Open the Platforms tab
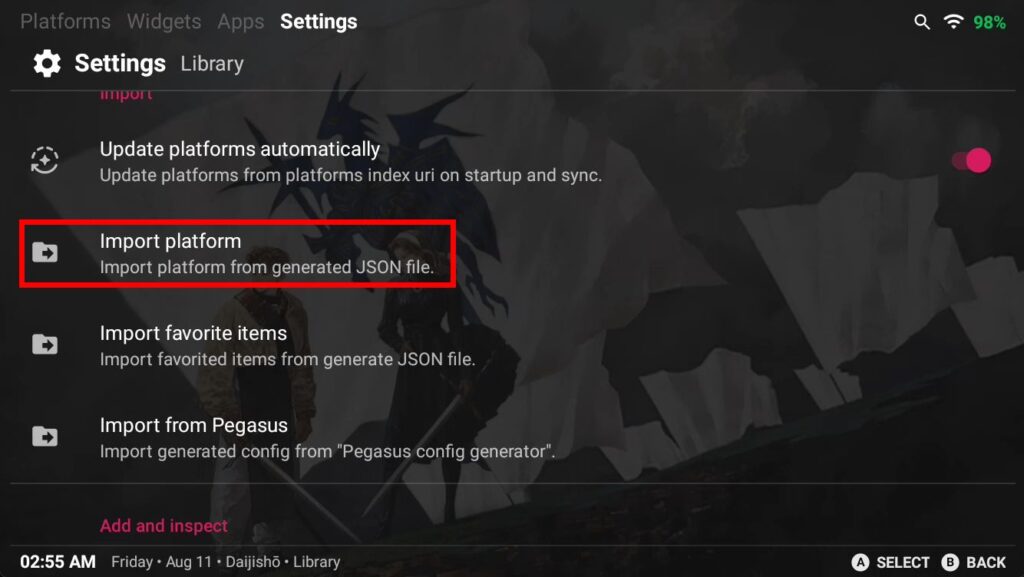 click(65, 21)
